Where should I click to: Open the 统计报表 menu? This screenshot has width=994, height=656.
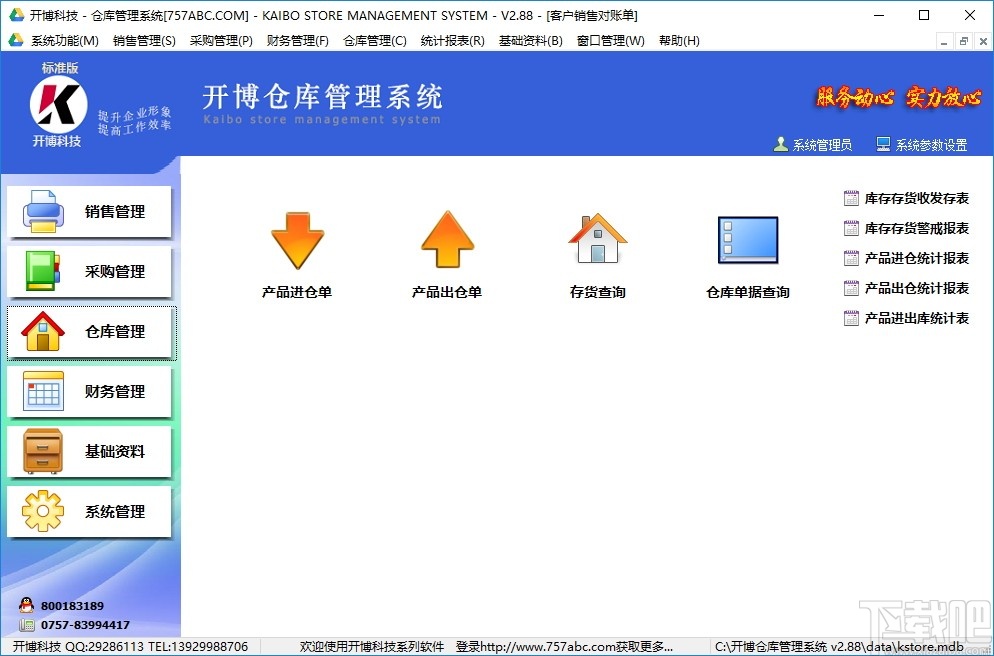tap(452, 40)
